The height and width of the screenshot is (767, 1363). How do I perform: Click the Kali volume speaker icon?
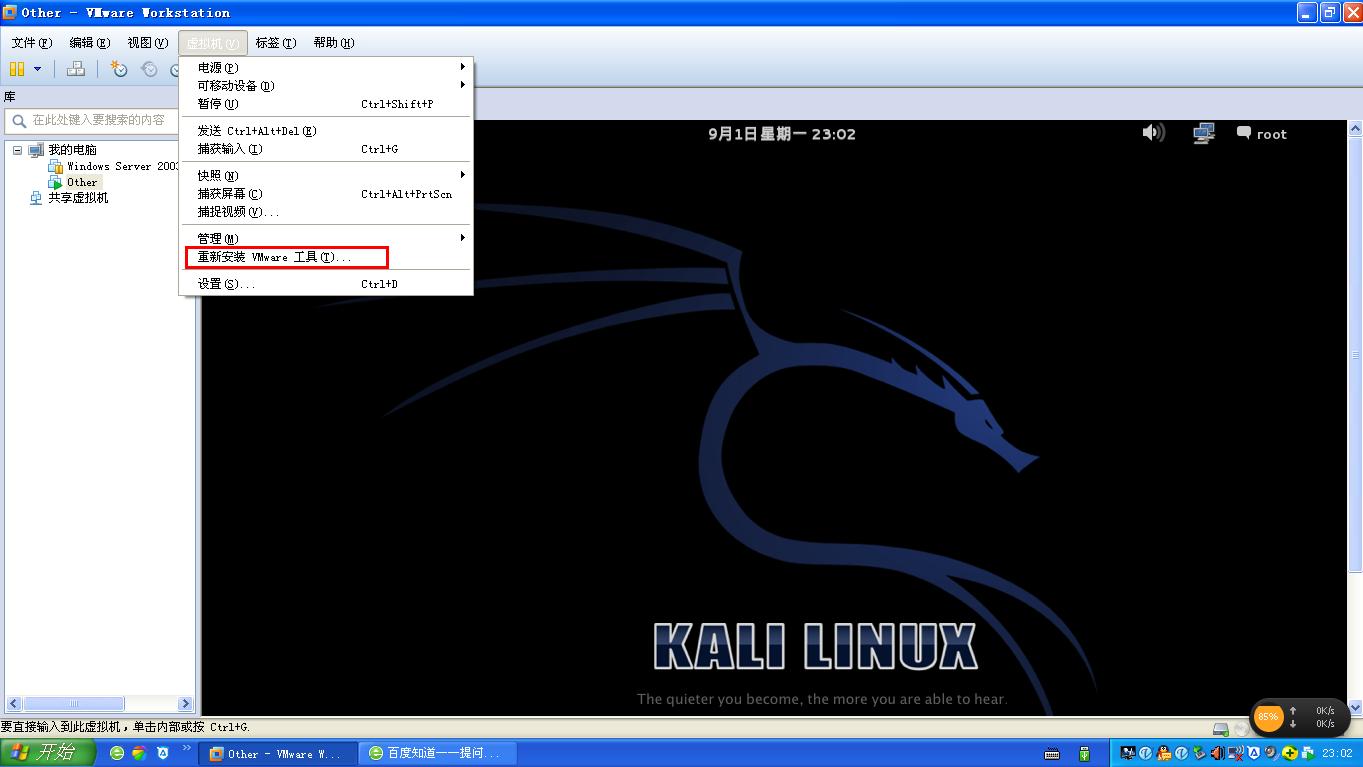coord(1153,133)
